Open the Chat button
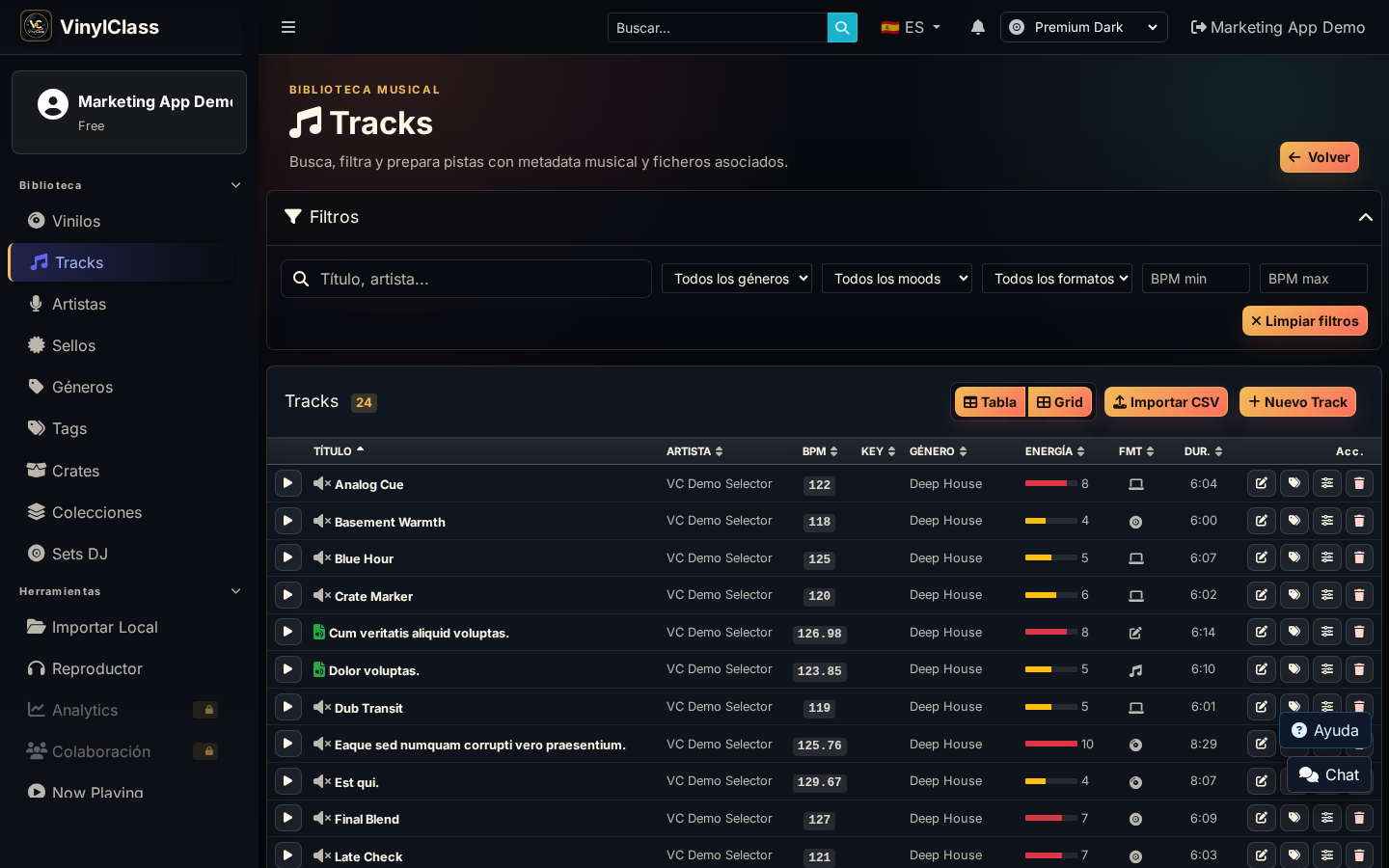 click(1329, 774)
